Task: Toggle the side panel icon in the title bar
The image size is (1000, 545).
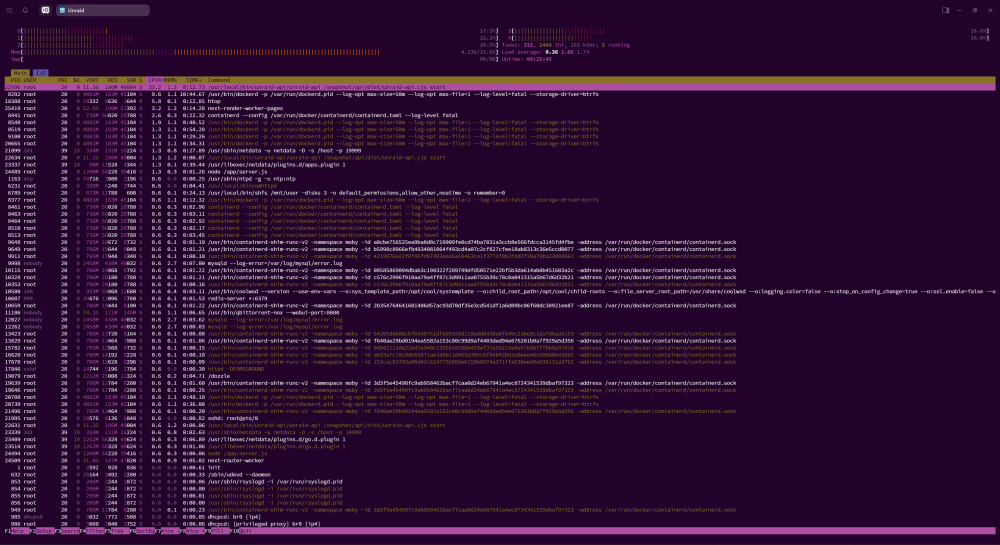Action: 945,10
